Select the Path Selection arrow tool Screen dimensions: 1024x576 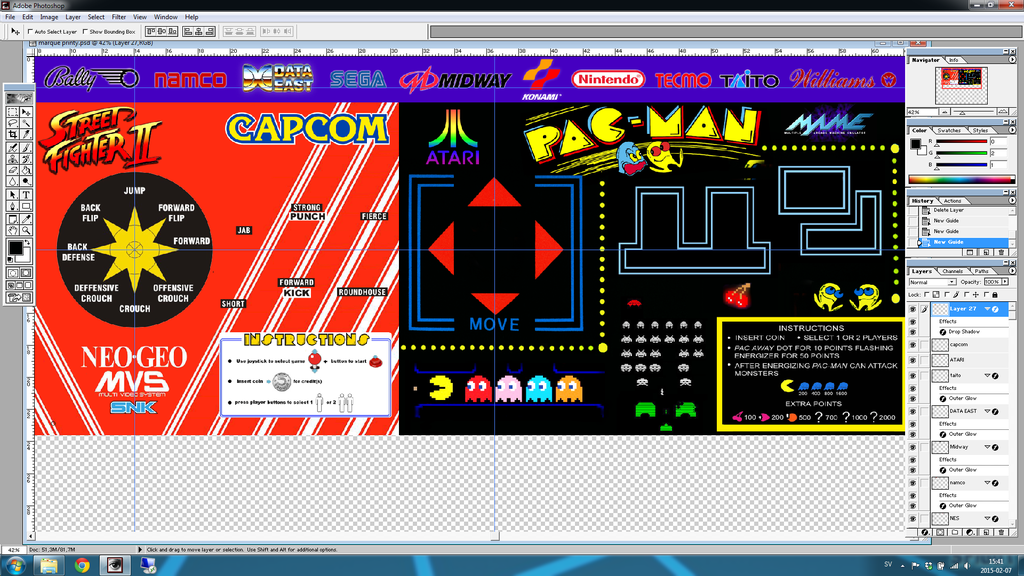pyautogui.click(x=12, y=195)
